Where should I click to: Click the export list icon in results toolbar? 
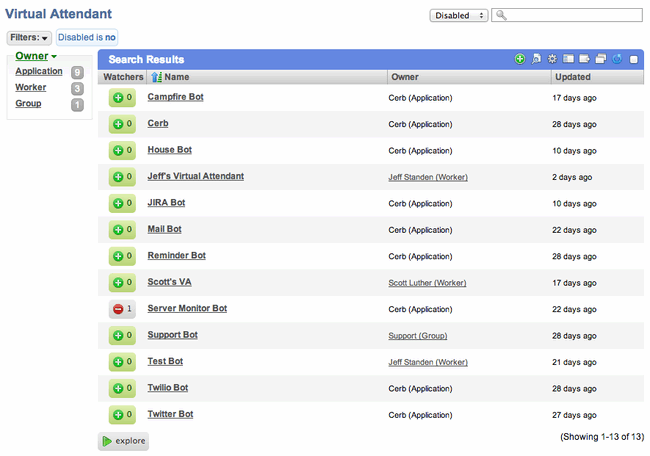tap(585, 59)
